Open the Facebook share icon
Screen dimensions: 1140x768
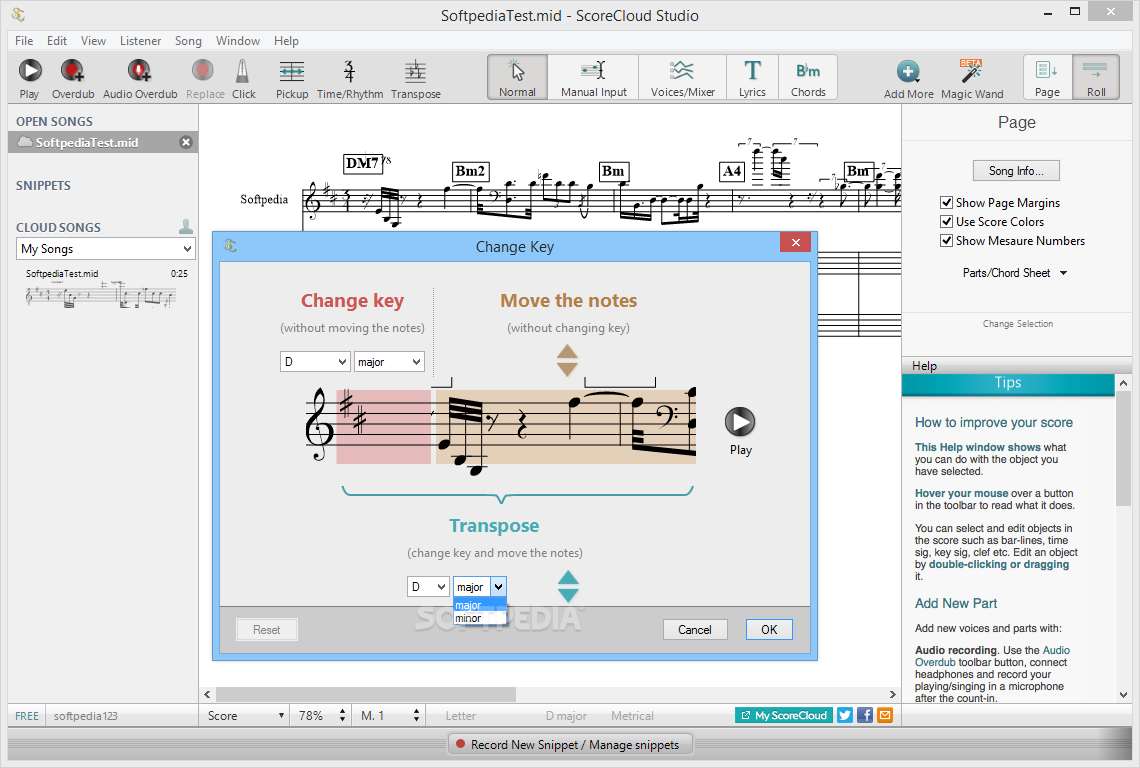click(x=864, y=716)
